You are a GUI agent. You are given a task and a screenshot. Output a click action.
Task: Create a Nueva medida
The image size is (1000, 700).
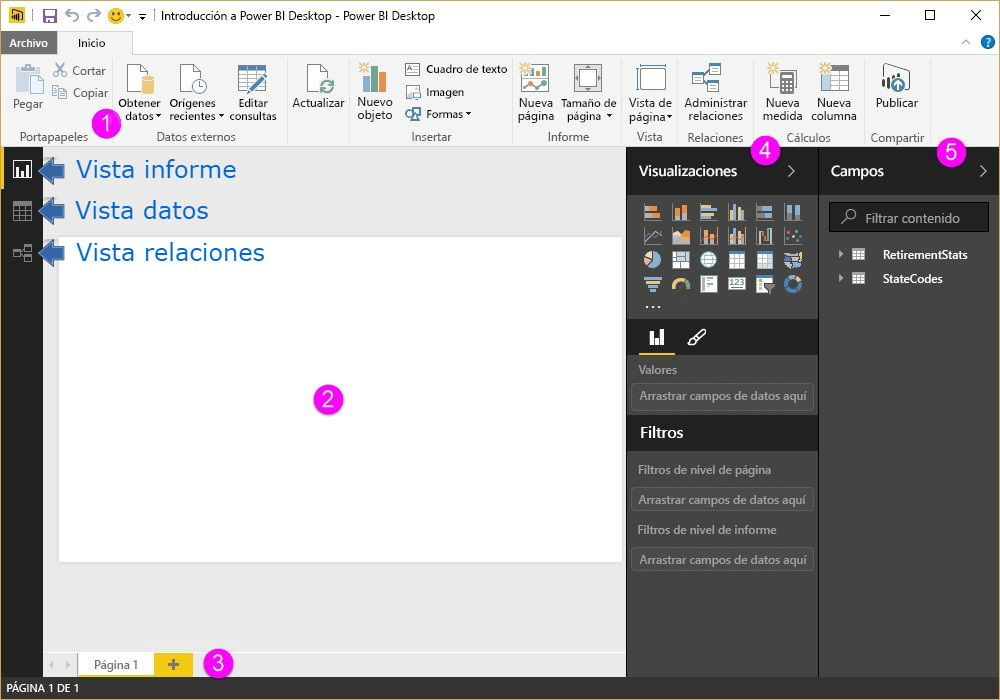point(783,92)
